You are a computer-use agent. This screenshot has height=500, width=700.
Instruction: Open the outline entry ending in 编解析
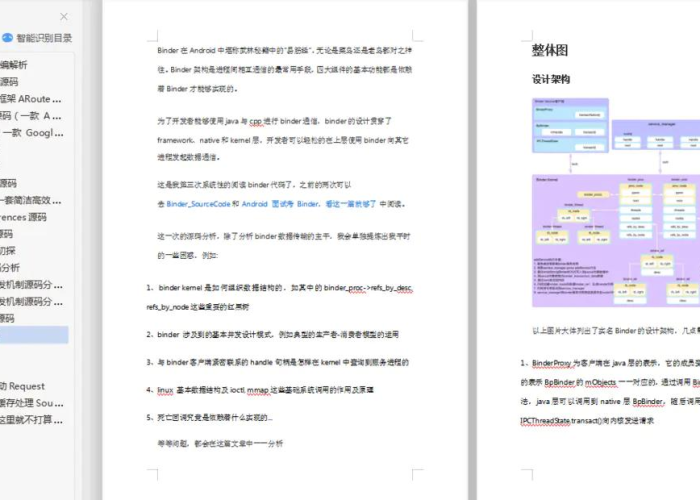14,65
